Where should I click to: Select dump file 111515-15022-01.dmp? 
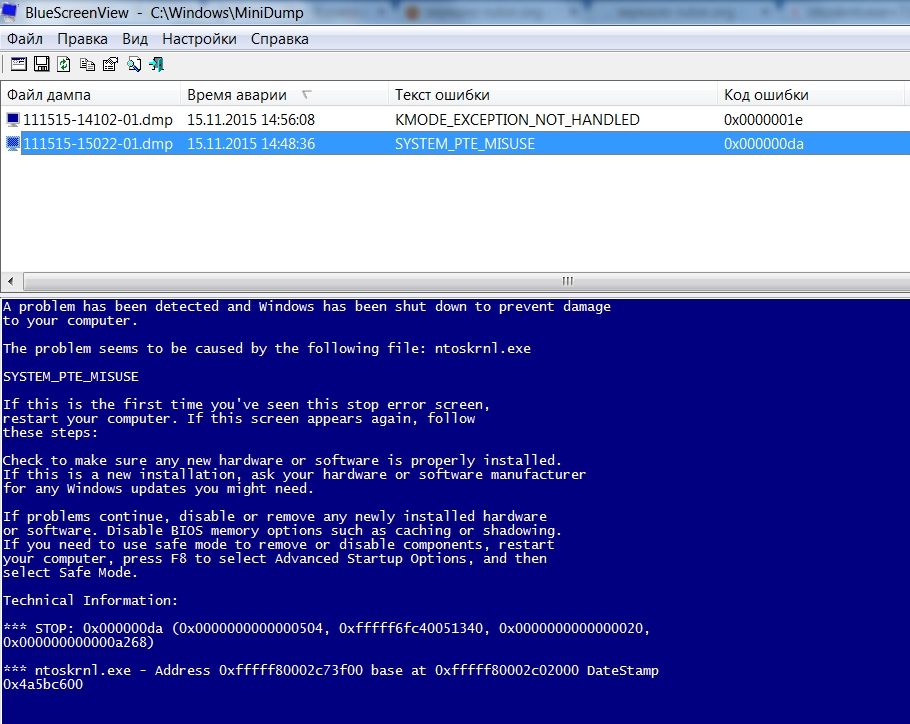coord(98,143)
